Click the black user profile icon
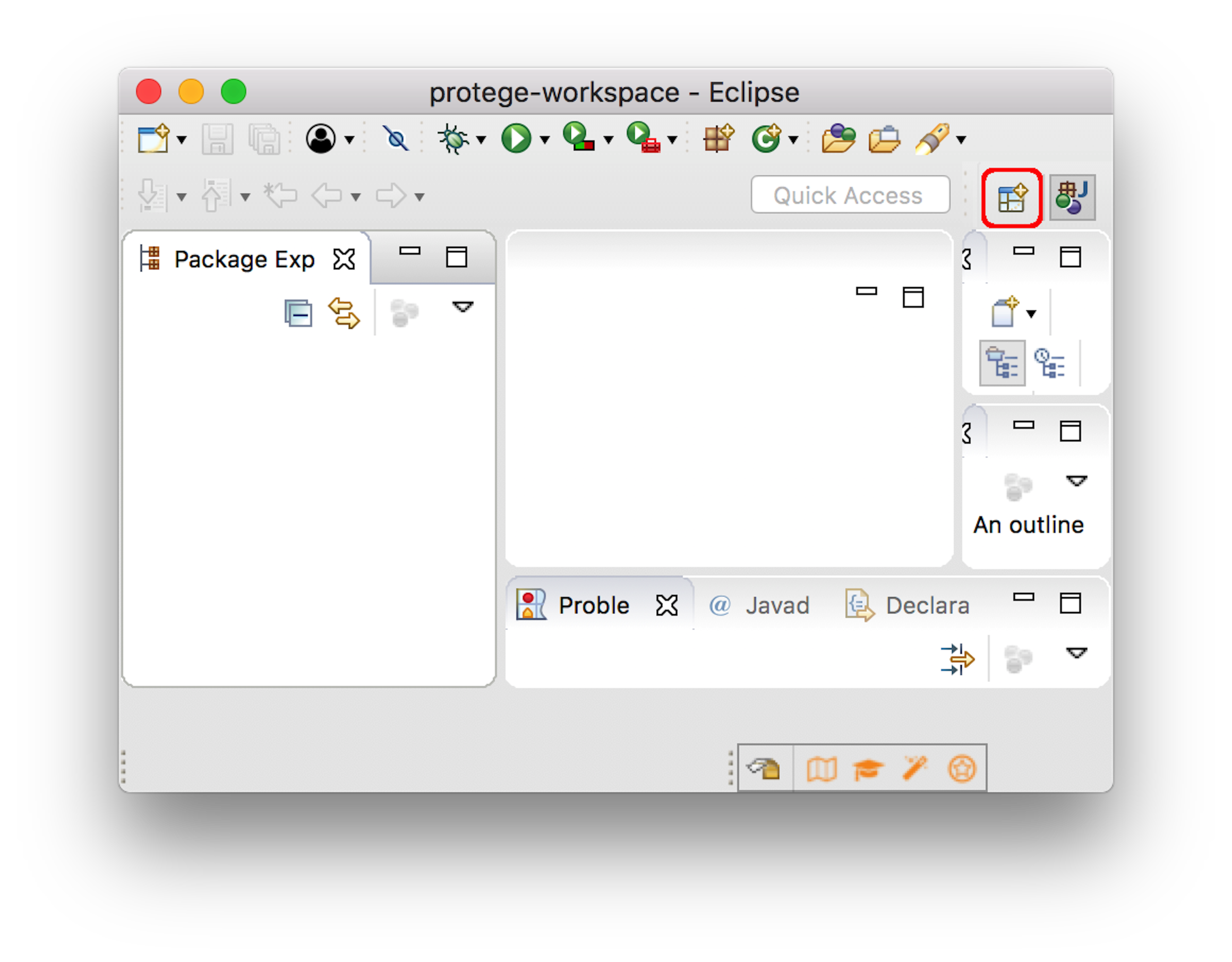The height and width of the screenshot is (962, 1232). pyautogui.click(x=321, y=139)
